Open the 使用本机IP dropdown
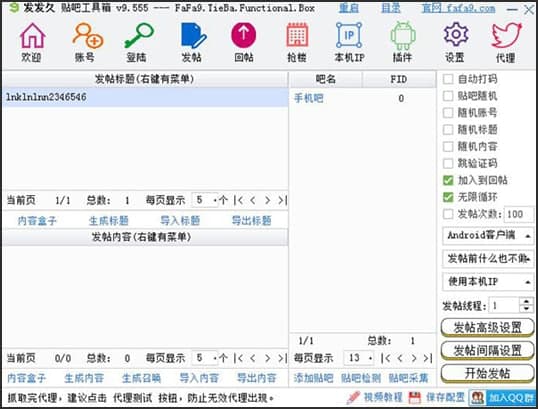 point(488,282)
